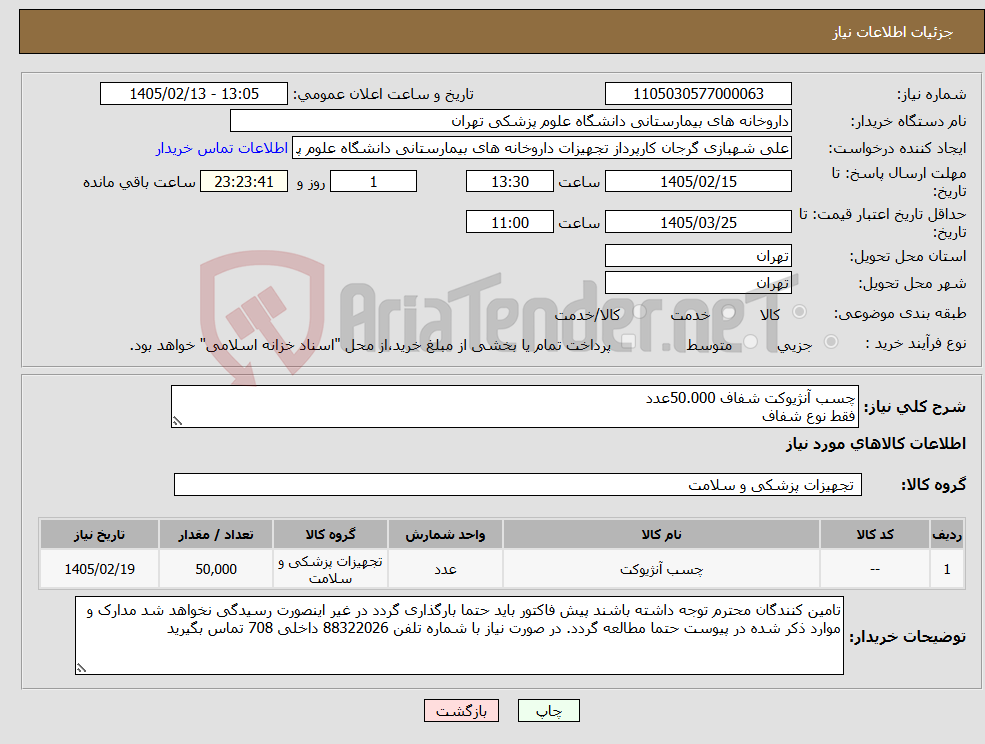Screen dimensions: 985x744
Task: Choose the جزیی purchase type radio
Action: [x=830, y=342]
